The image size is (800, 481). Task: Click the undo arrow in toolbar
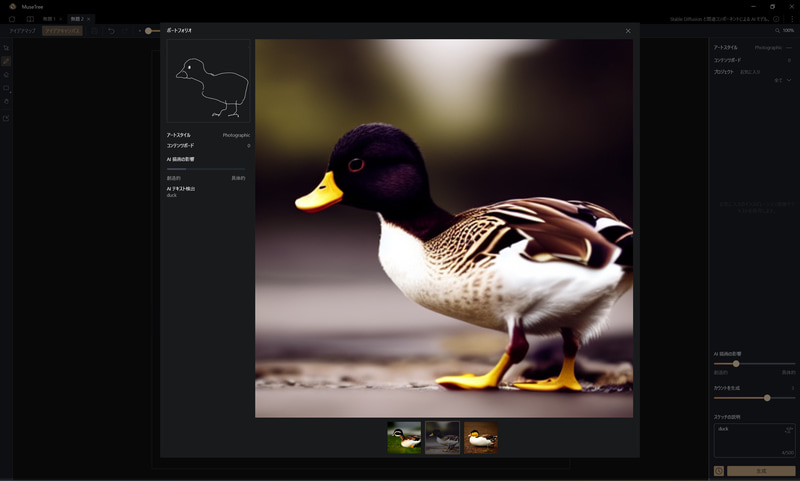coord(111,31)
